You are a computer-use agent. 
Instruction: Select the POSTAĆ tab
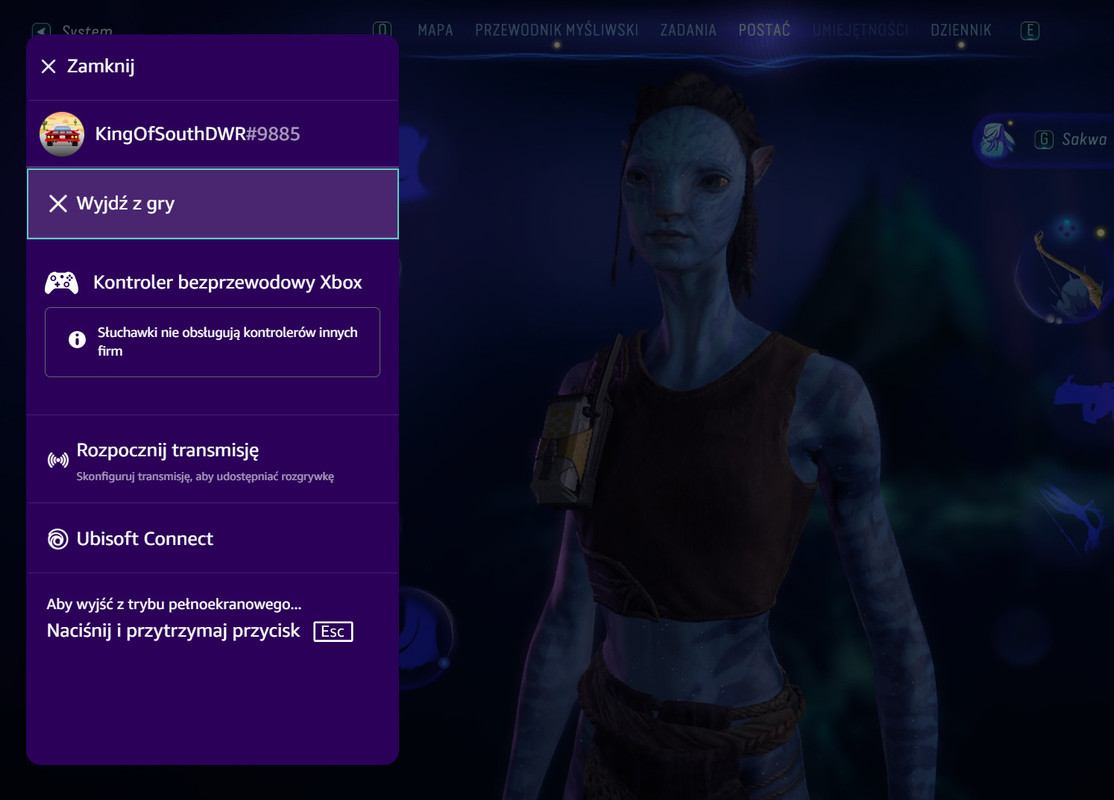point(764,30)
